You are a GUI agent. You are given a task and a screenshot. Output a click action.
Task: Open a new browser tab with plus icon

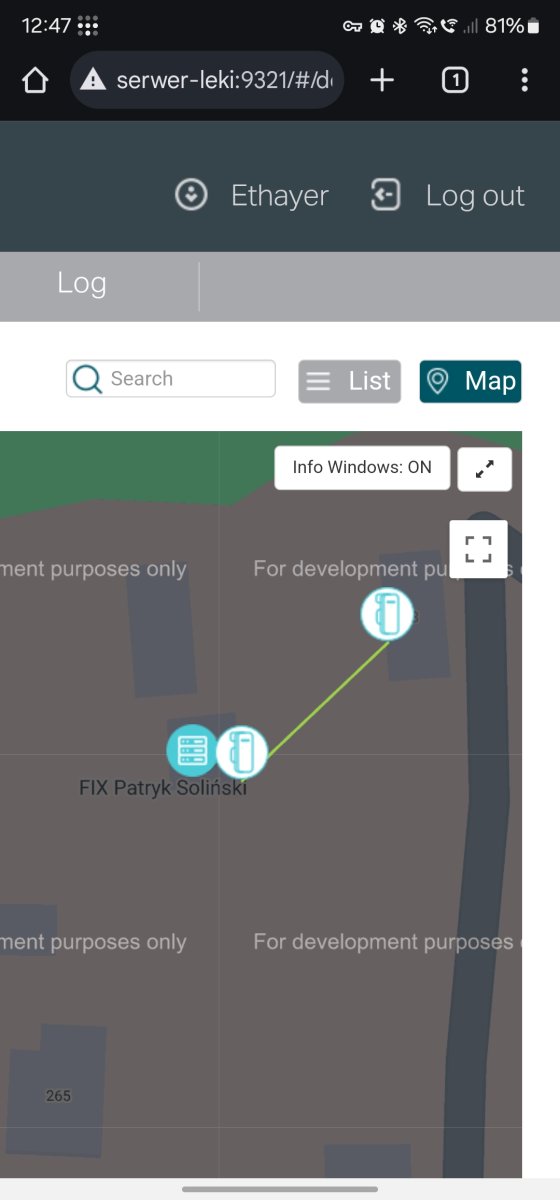(x=382, y=81)
